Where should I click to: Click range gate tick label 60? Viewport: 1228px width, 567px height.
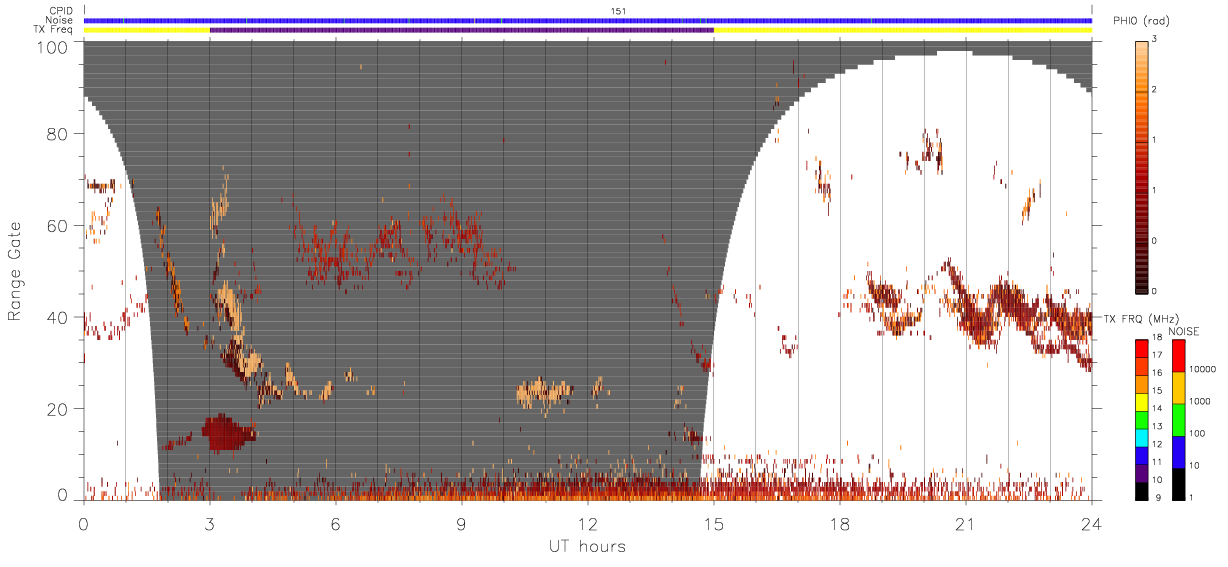(x=59, y=226)
